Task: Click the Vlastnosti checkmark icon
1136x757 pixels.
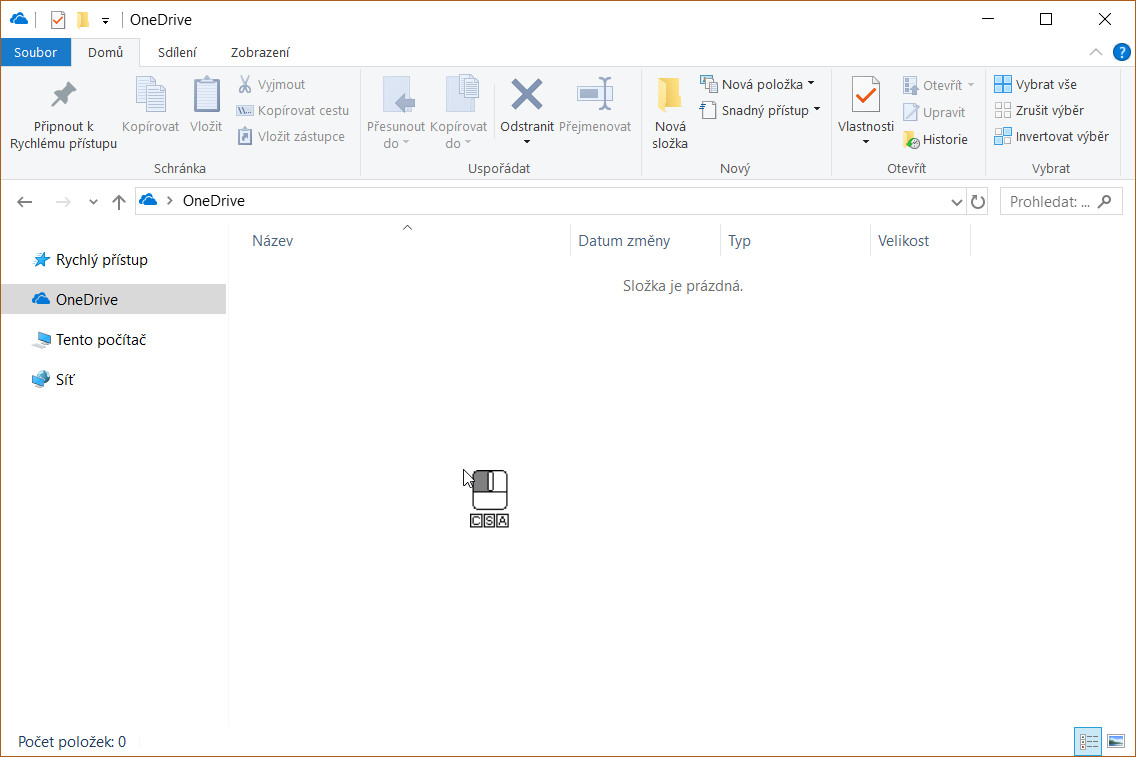Action: (x=866, y=95)
